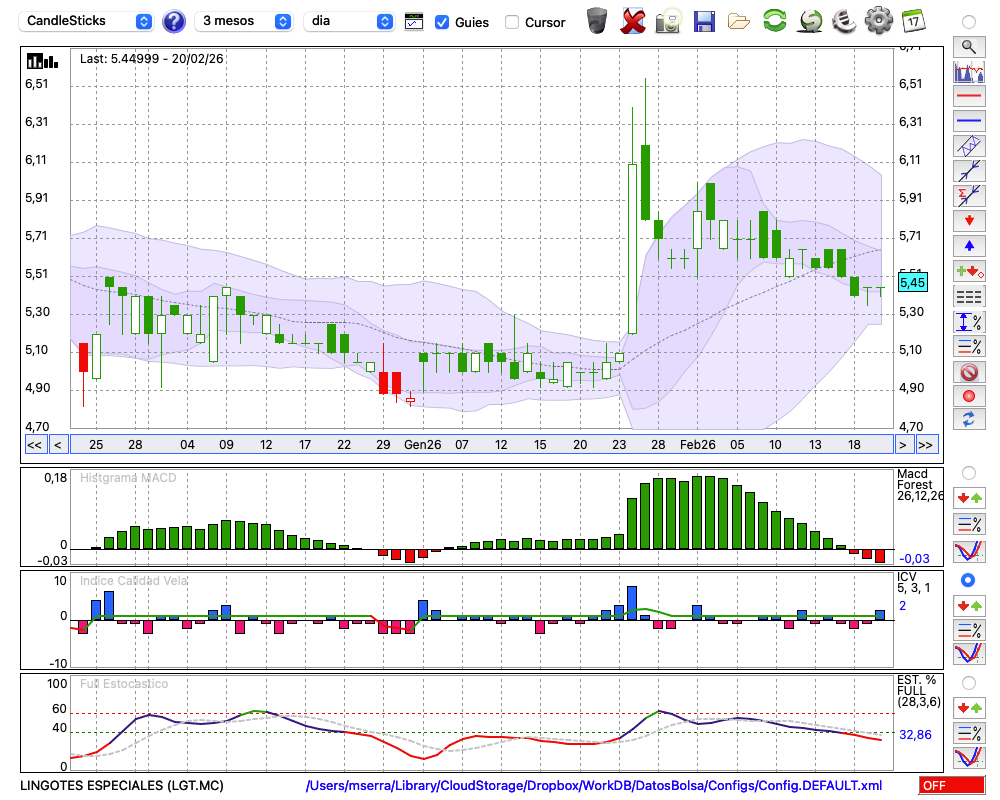Open the 'dia' interval dropdown
Image resolution: width=1000 pixels, height=800 pixels.
coord(349,21)
